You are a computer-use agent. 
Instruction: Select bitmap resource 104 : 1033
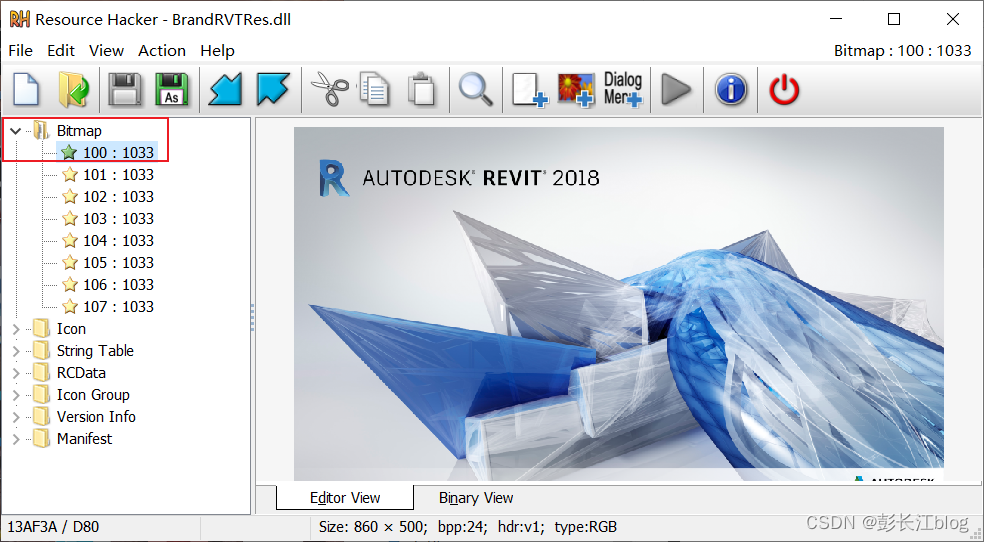[118, 240]
